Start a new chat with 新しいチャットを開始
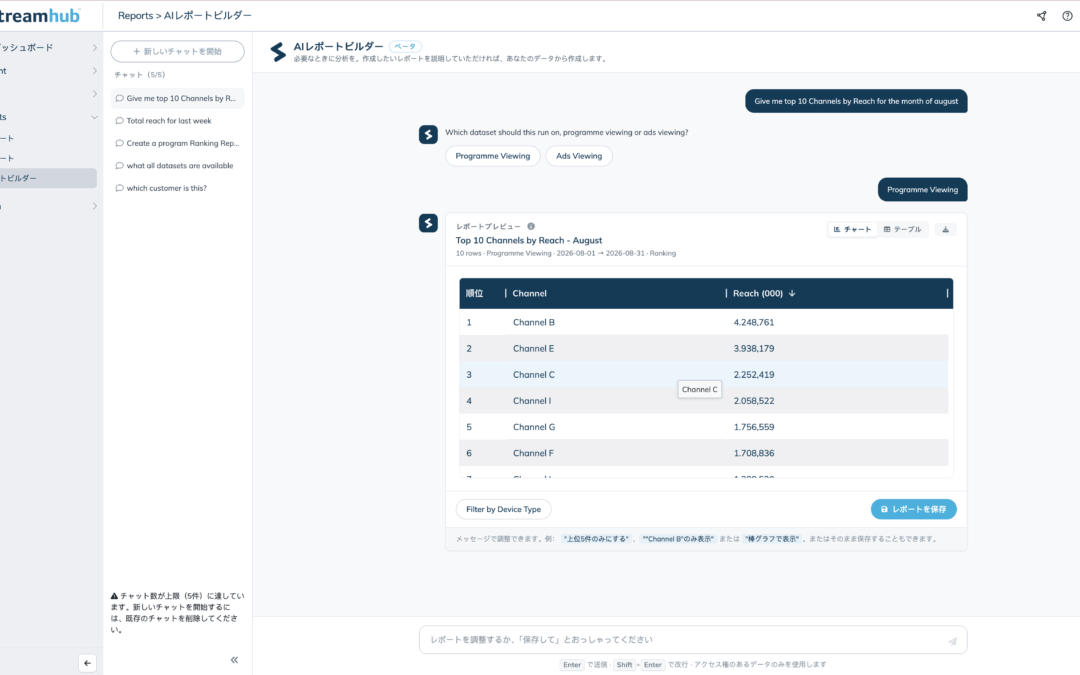This screenshot has width=1080, height=675. [x=178, y=52]
